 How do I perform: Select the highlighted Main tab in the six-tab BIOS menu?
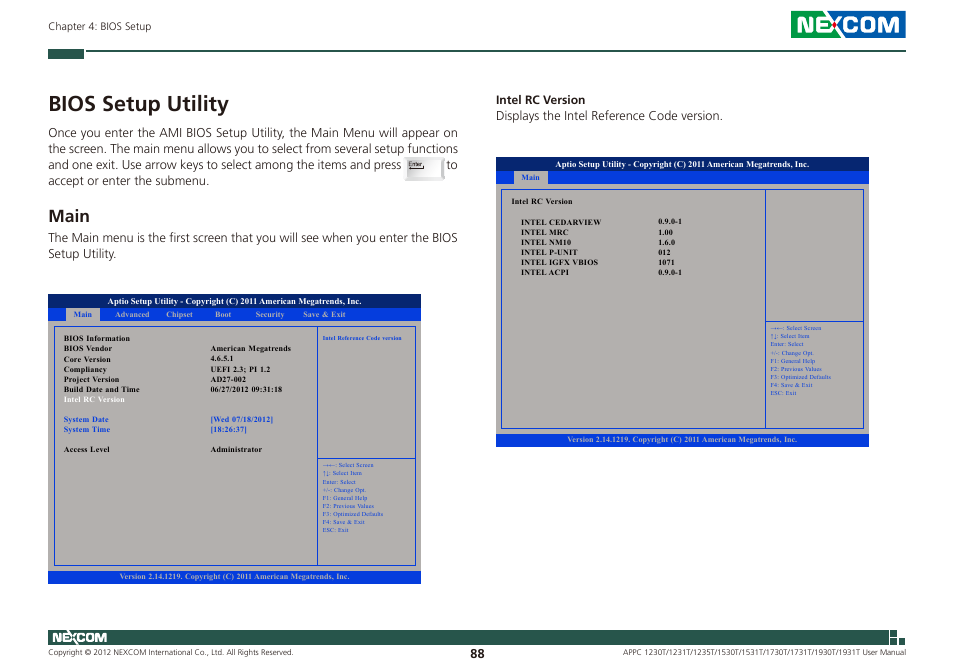(83, 314)
